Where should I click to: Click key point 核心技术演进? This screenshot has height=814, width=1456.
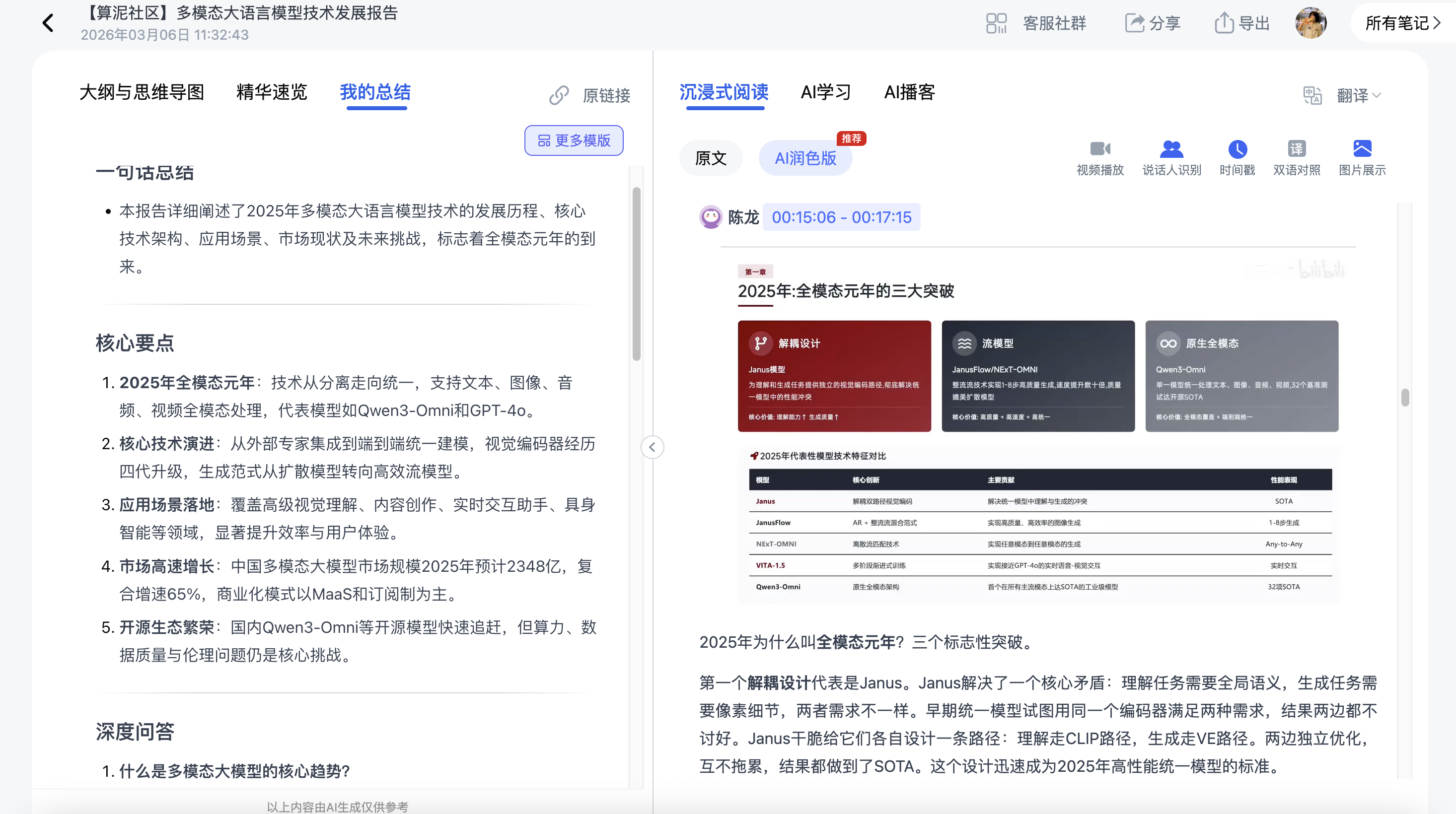pos(167,443)
